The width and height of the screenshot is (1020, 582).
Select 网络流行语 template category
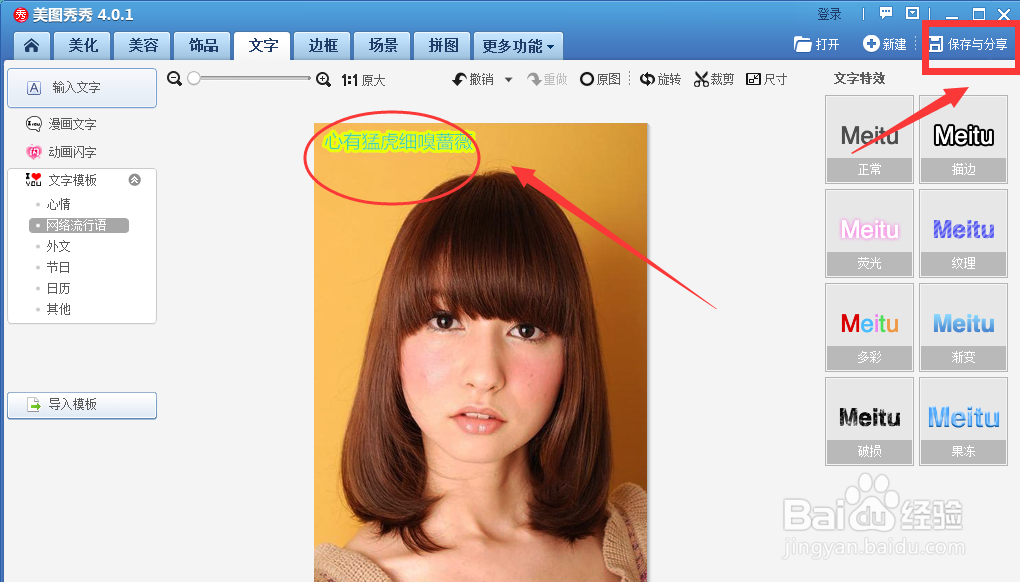pos(79,225)
